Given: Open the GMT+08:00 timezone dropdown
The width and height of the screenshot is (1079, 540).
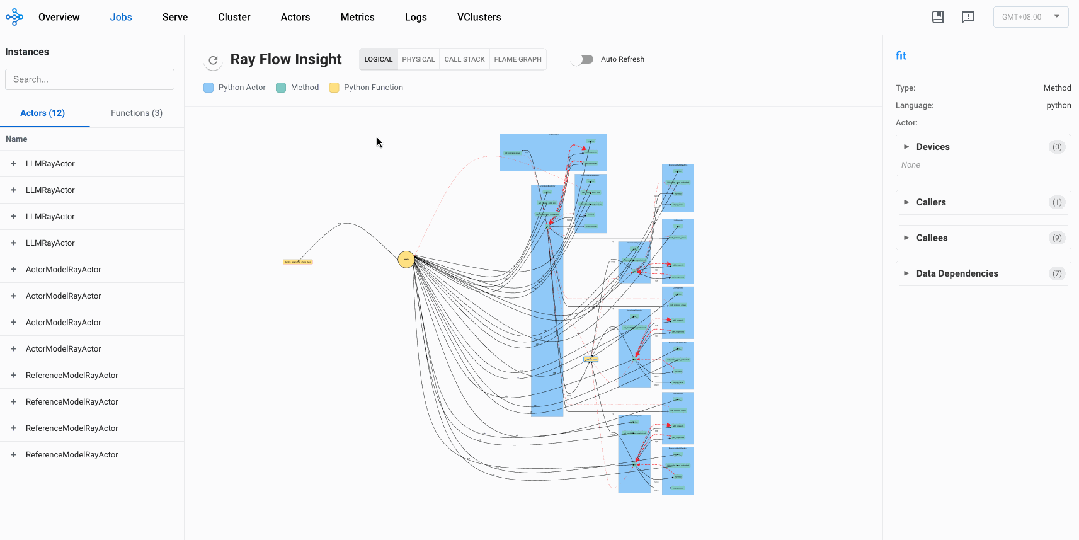Looking at the screenshot, I should [1030, 17].
